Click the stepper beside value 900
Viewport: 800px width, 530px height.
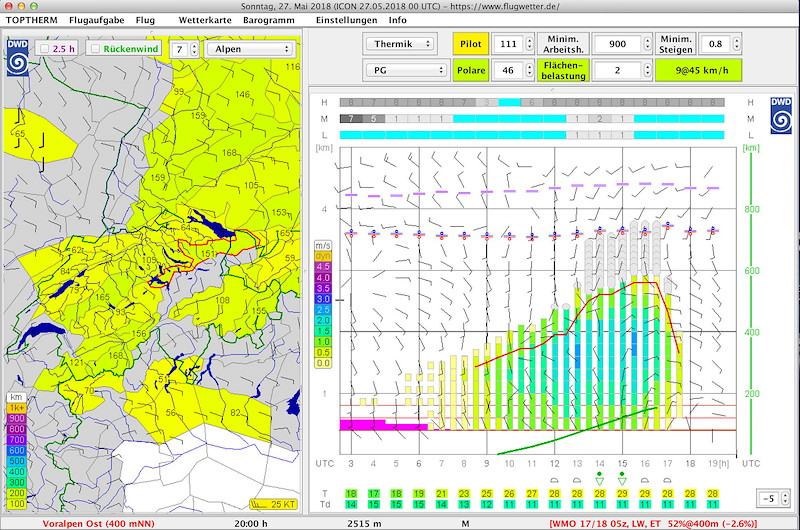pyautogui.click(x=647, y=44)
